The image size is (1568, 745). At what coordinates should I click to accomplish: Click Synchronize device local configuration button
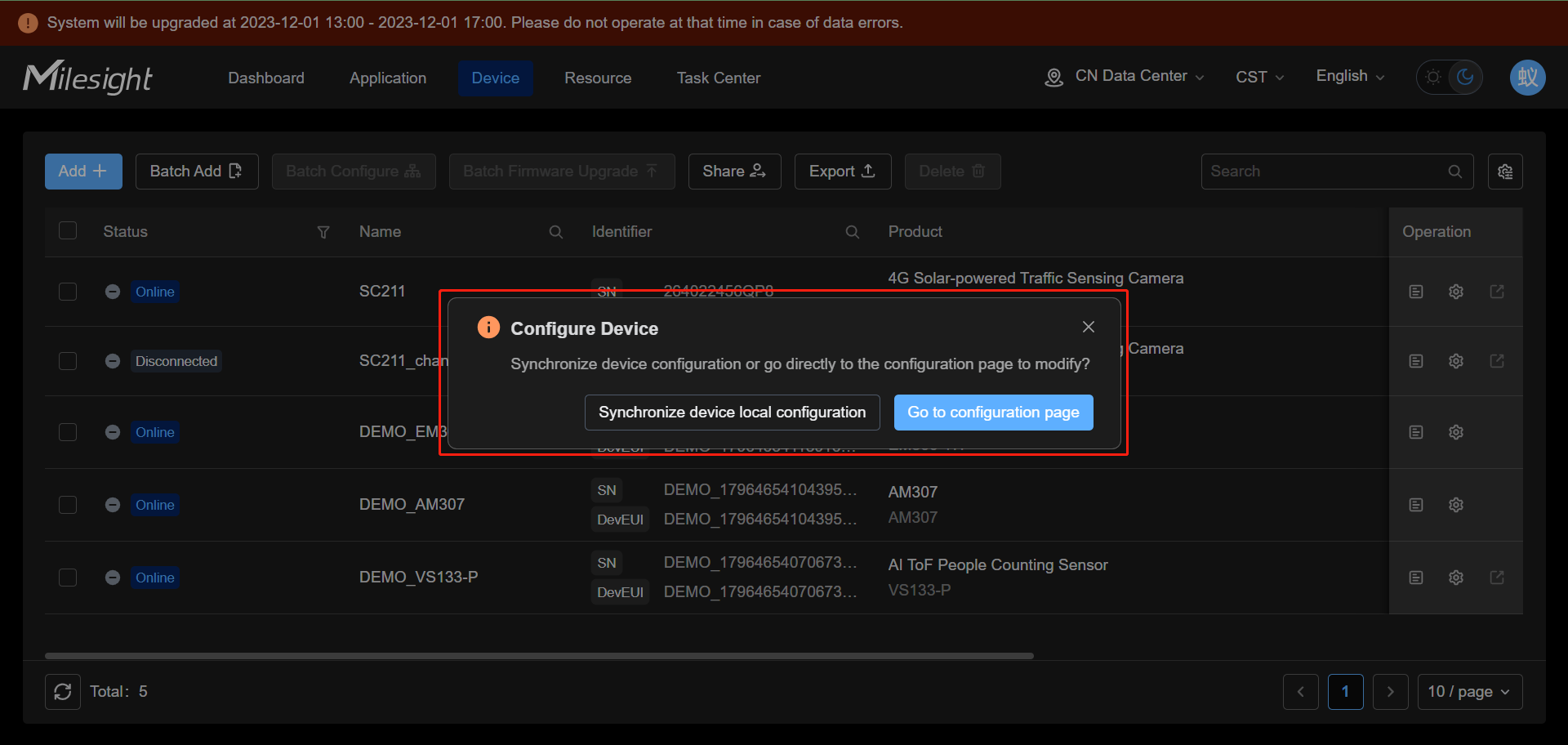[x=733, y=413]
